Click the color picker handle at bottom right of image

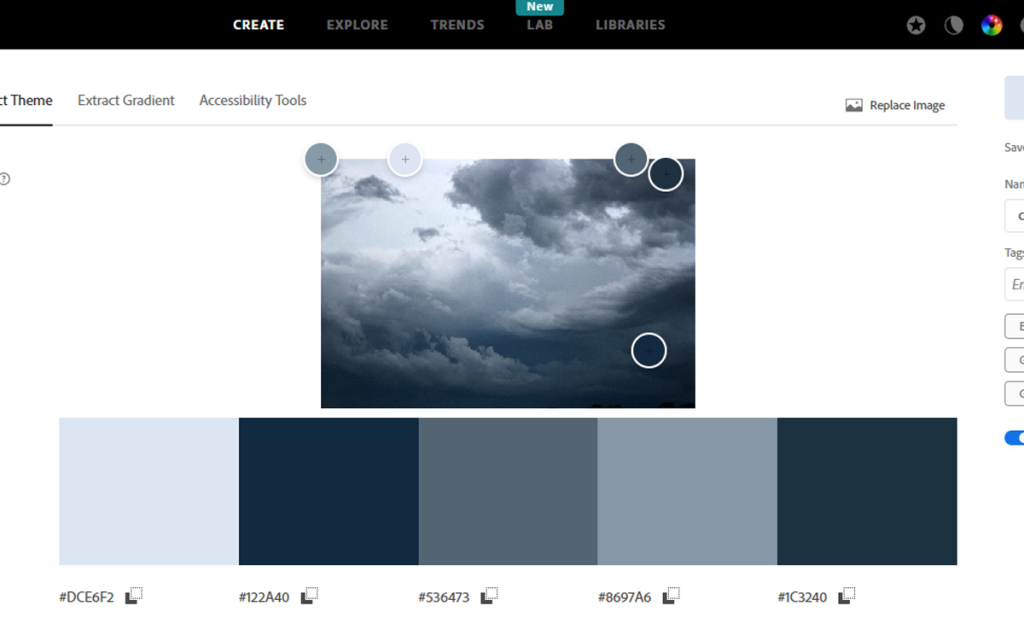click(x=649, y=350)
